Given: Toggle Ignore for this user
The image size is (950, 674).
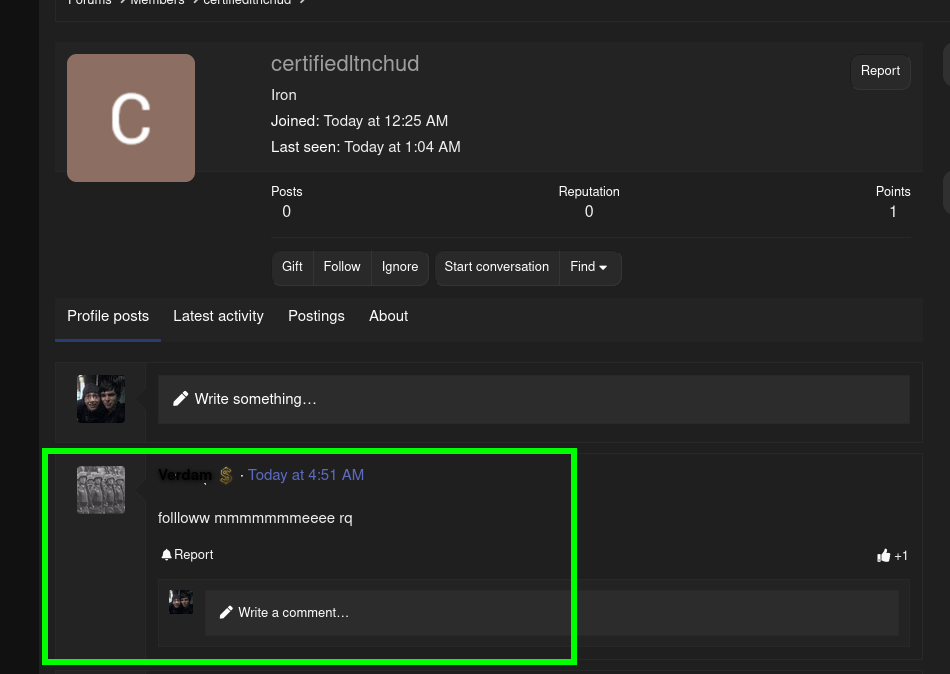Looking at the screenshot, I should [400, 268].
